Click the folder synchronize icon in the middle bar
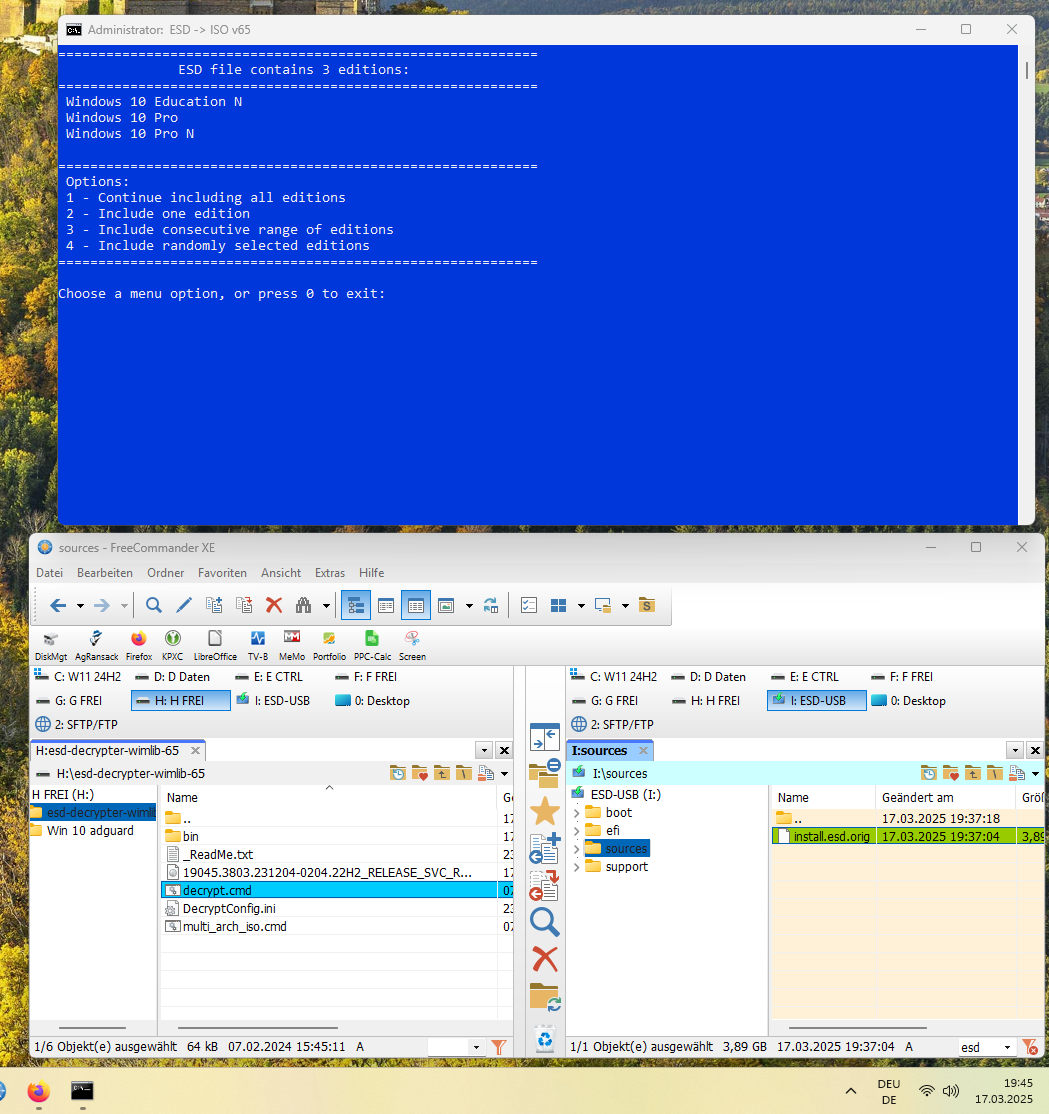1049x1114 pixels. click(545, 996)
